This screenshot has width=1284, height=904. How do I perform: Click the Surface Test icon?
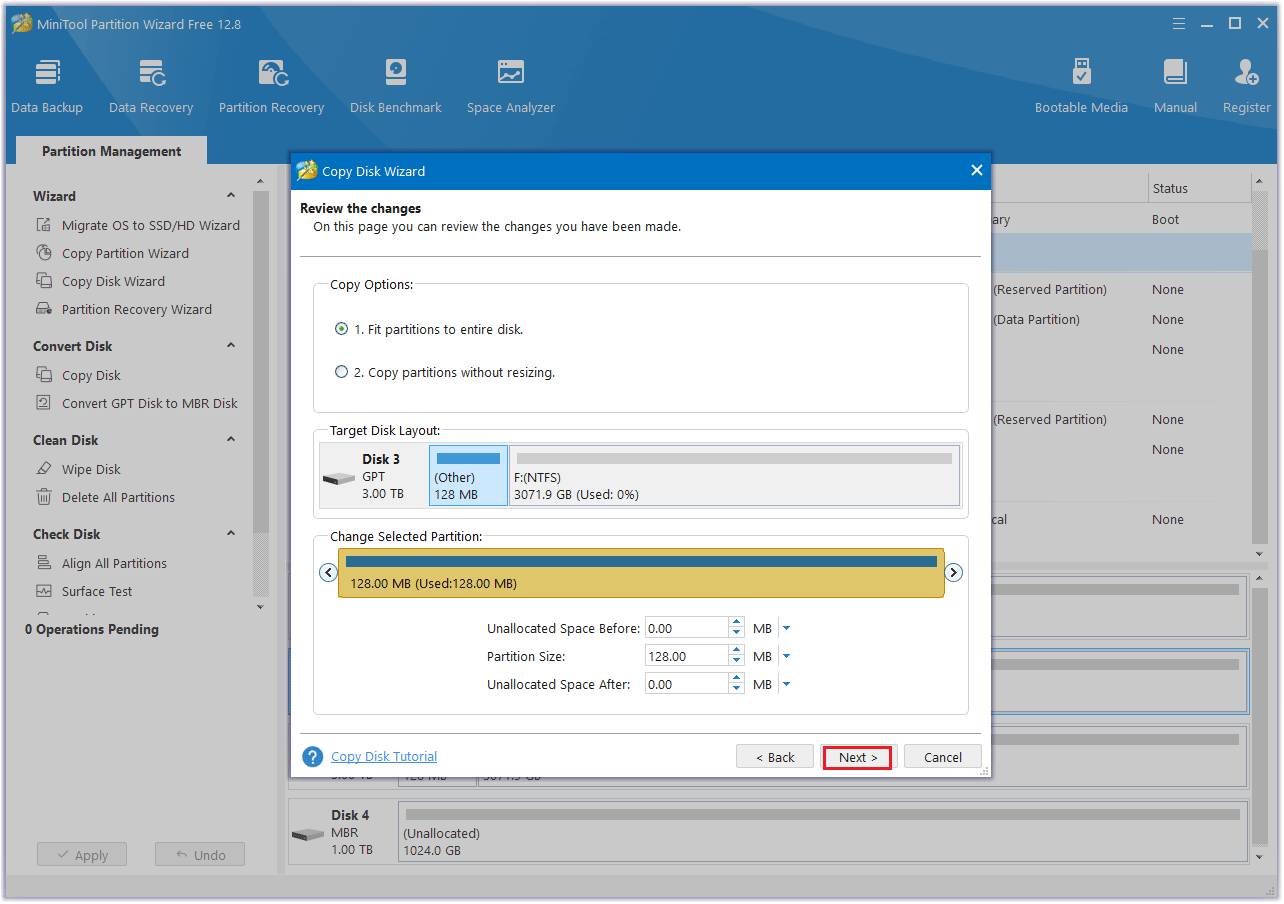(x=44, y=591)
